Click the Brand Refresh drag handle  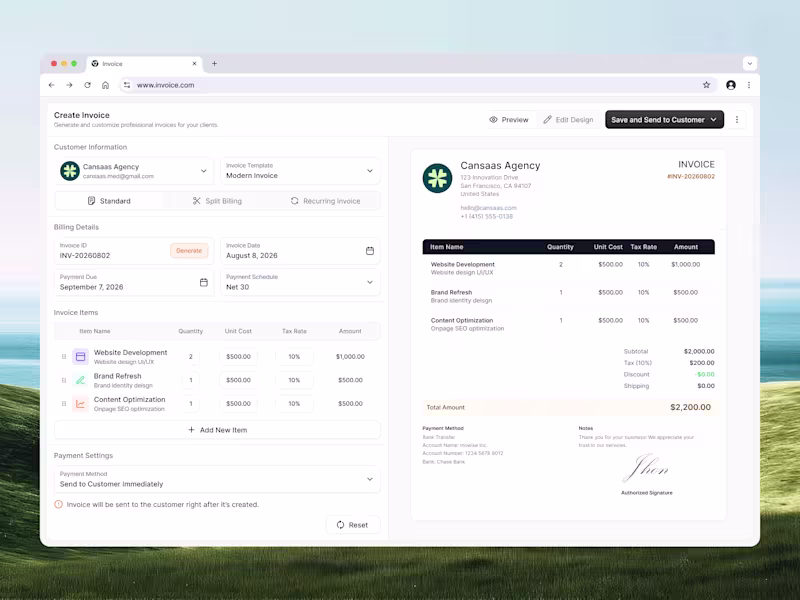(x=64, y=380)
